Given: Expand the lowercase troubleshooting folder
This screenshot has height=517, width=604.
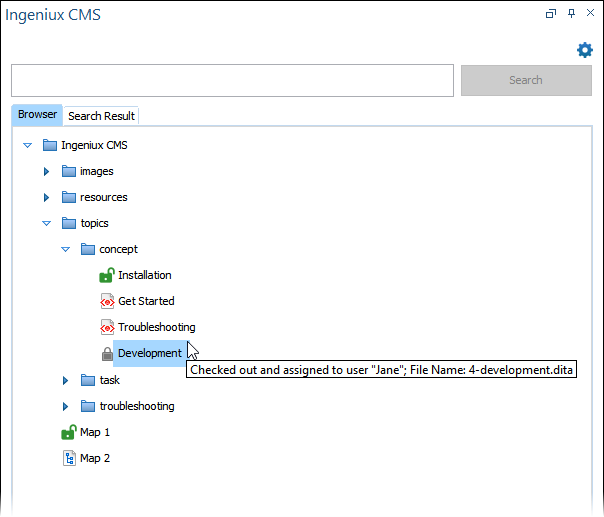Looking at the screenshot, I should tap(65, 406).
